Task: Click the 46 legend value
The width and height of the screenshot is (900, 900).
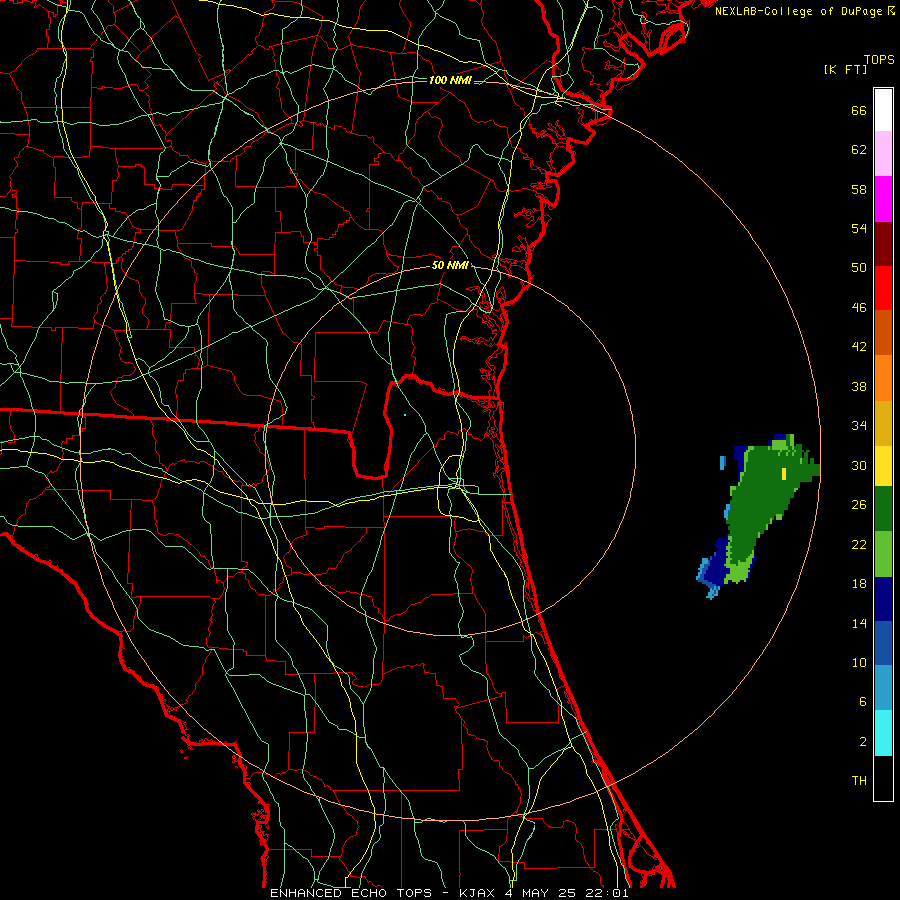Action: [x=859, y=308]
